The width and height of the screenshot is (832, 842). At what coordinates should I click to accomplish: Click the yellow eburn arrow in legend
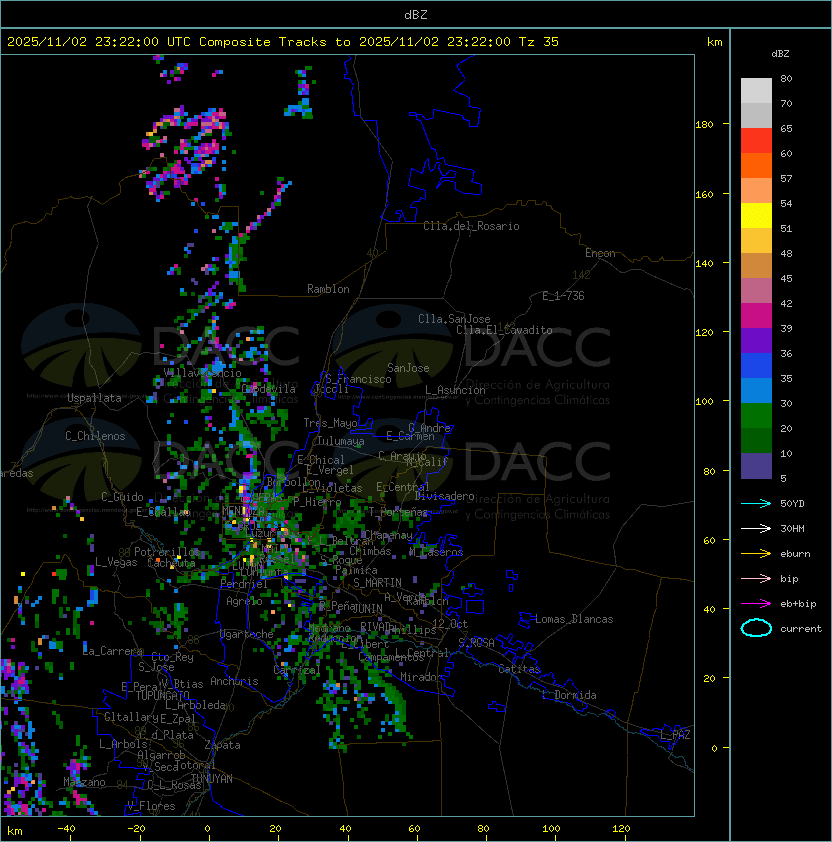[x=756, y=554]
